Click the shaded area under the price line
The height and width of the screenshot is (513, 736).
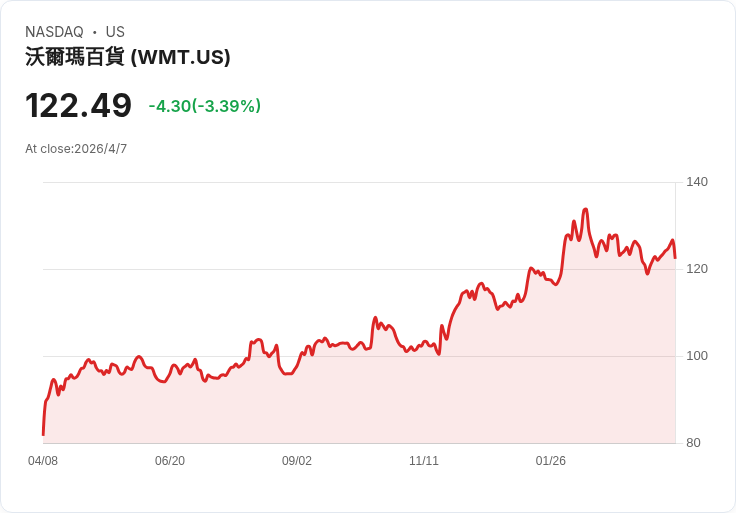pos(359,404)
